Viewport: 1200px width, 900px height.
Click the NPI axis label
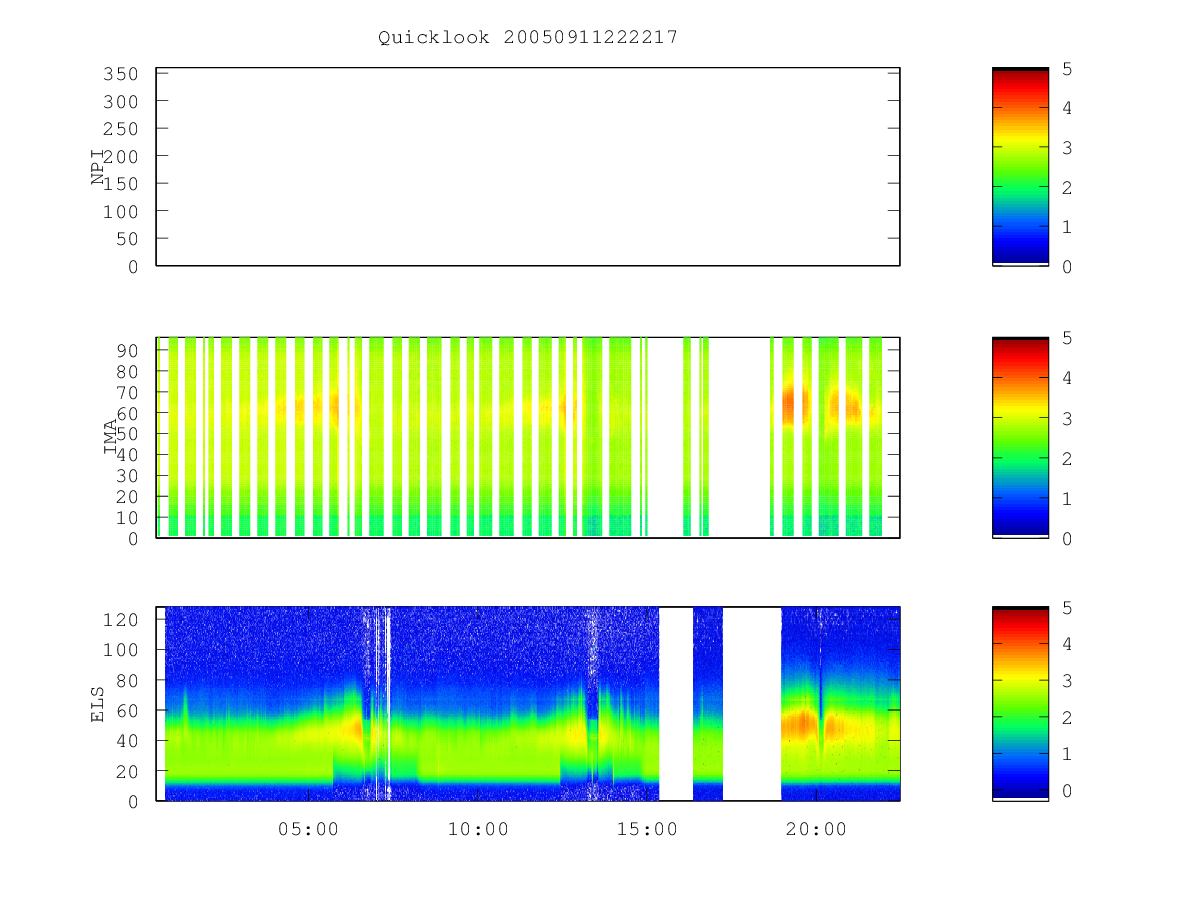pos(98,167)
